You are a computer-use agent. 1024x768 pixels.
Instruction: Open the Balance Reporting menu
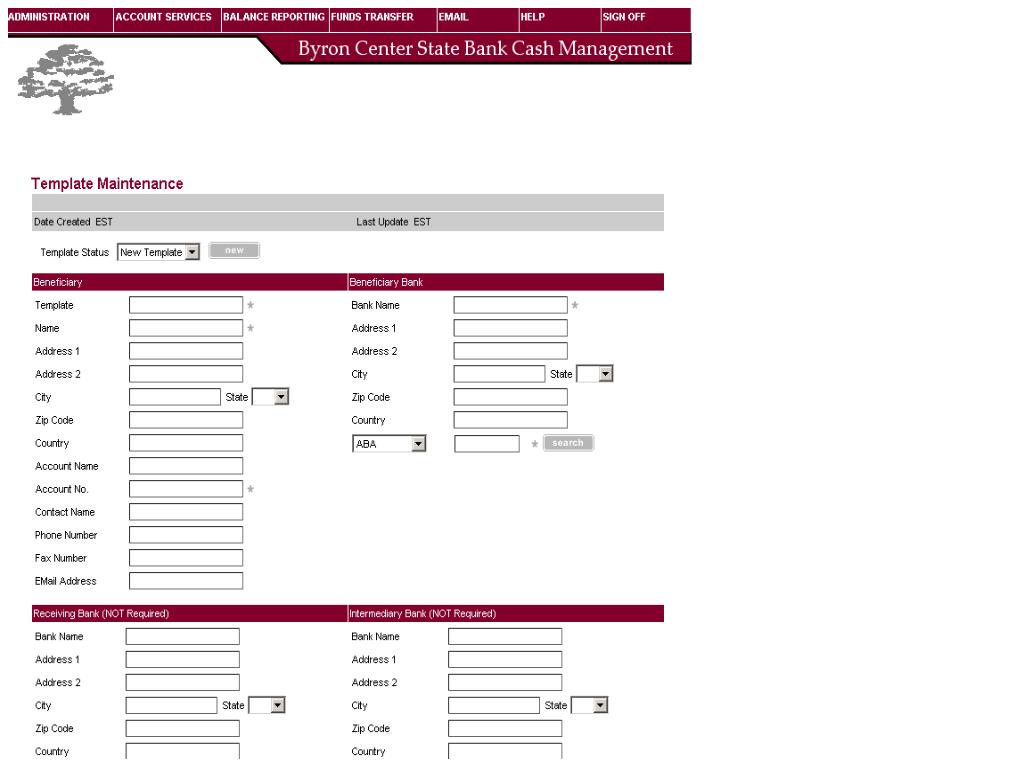[x=274, y=18]
